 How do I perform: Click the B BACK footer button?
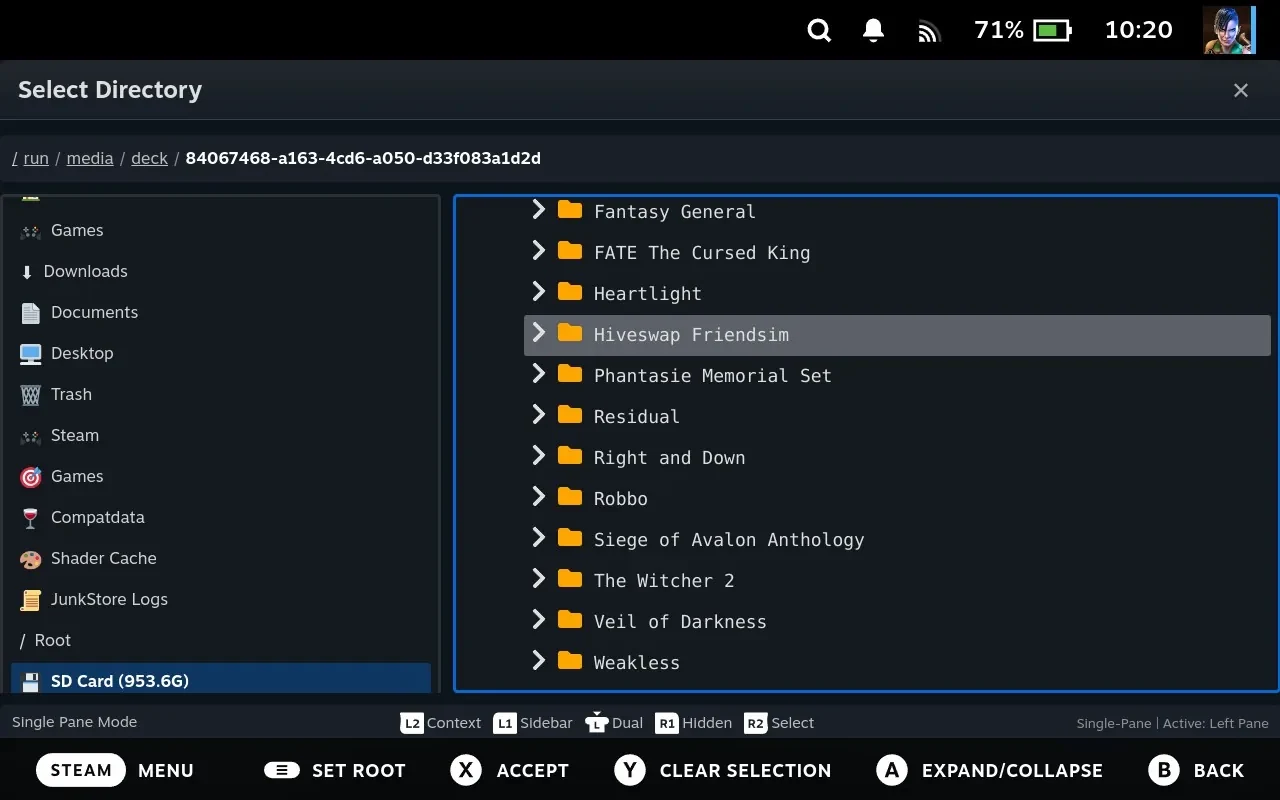[x=1196, y=770]
